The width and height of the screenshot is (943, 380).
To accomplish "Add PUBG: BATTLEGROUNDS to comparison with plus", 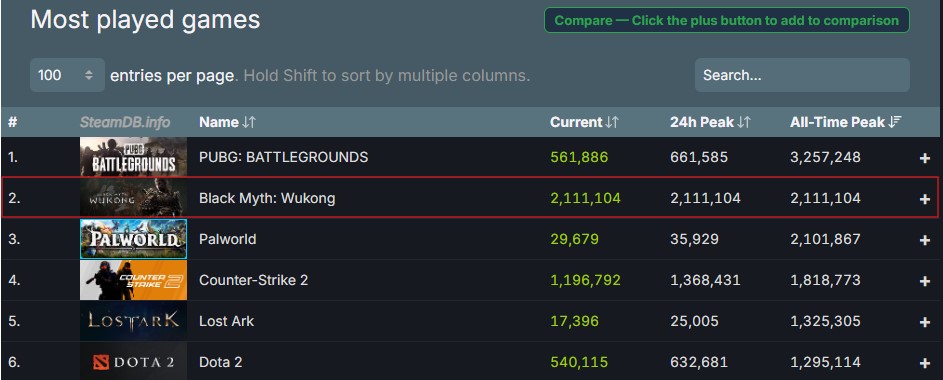I will 924,158.
